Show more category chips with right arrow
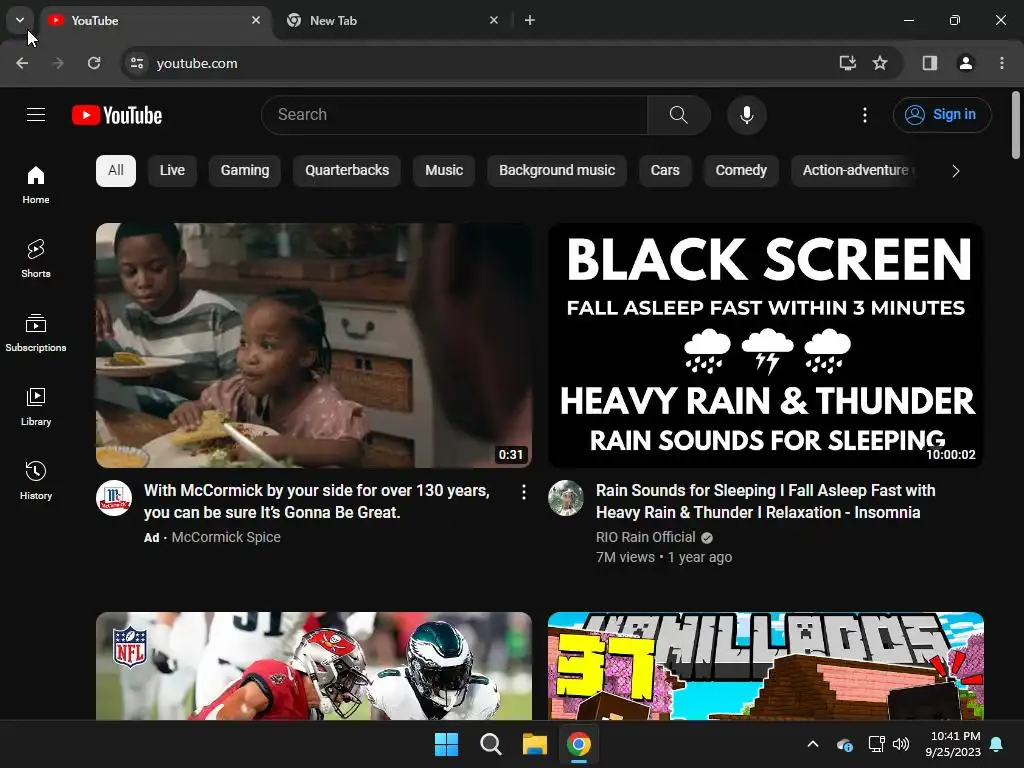This screenshot has height=768, width=1024. [x=955, y=171]
